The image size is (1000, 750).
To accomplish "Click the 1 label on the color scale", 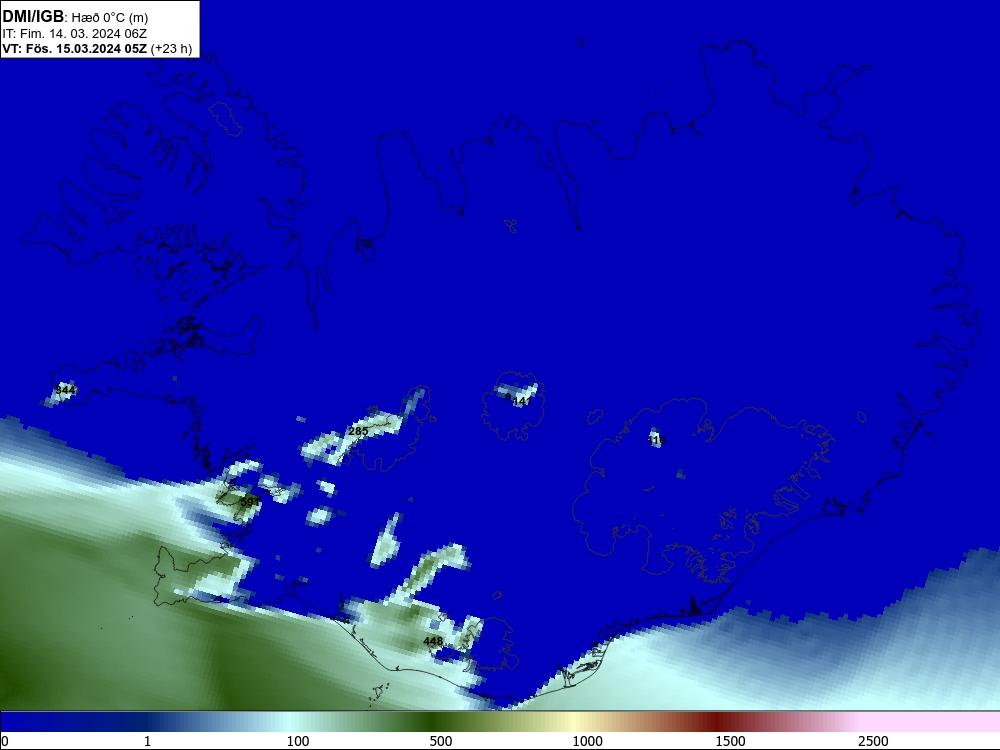I will coord(147,741).
